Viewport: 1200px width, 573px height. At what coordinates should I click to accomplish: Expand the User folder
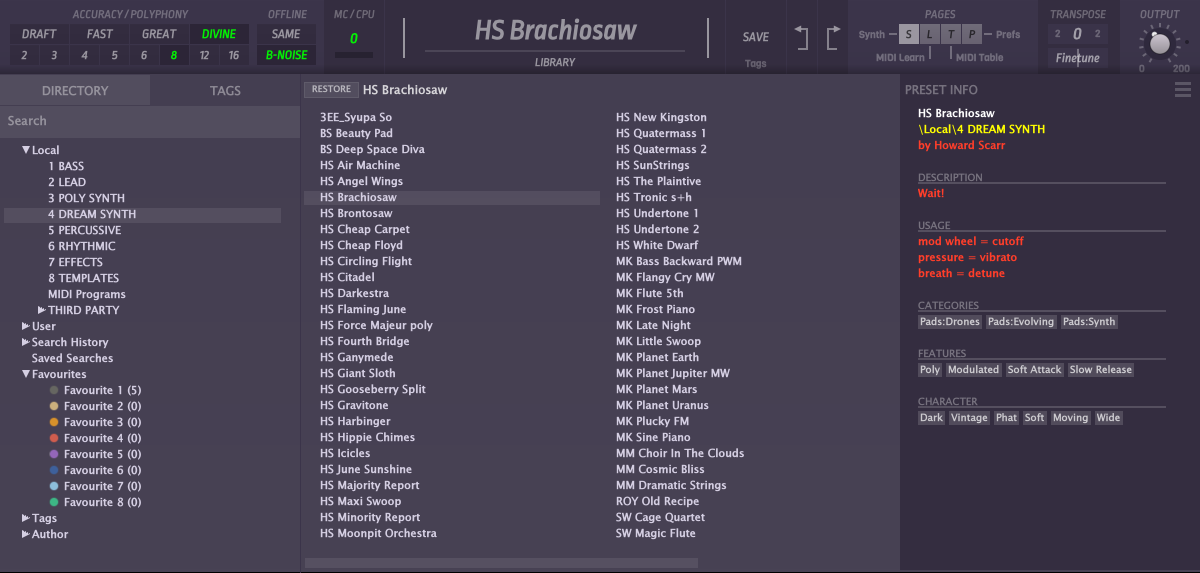(26, 326)
